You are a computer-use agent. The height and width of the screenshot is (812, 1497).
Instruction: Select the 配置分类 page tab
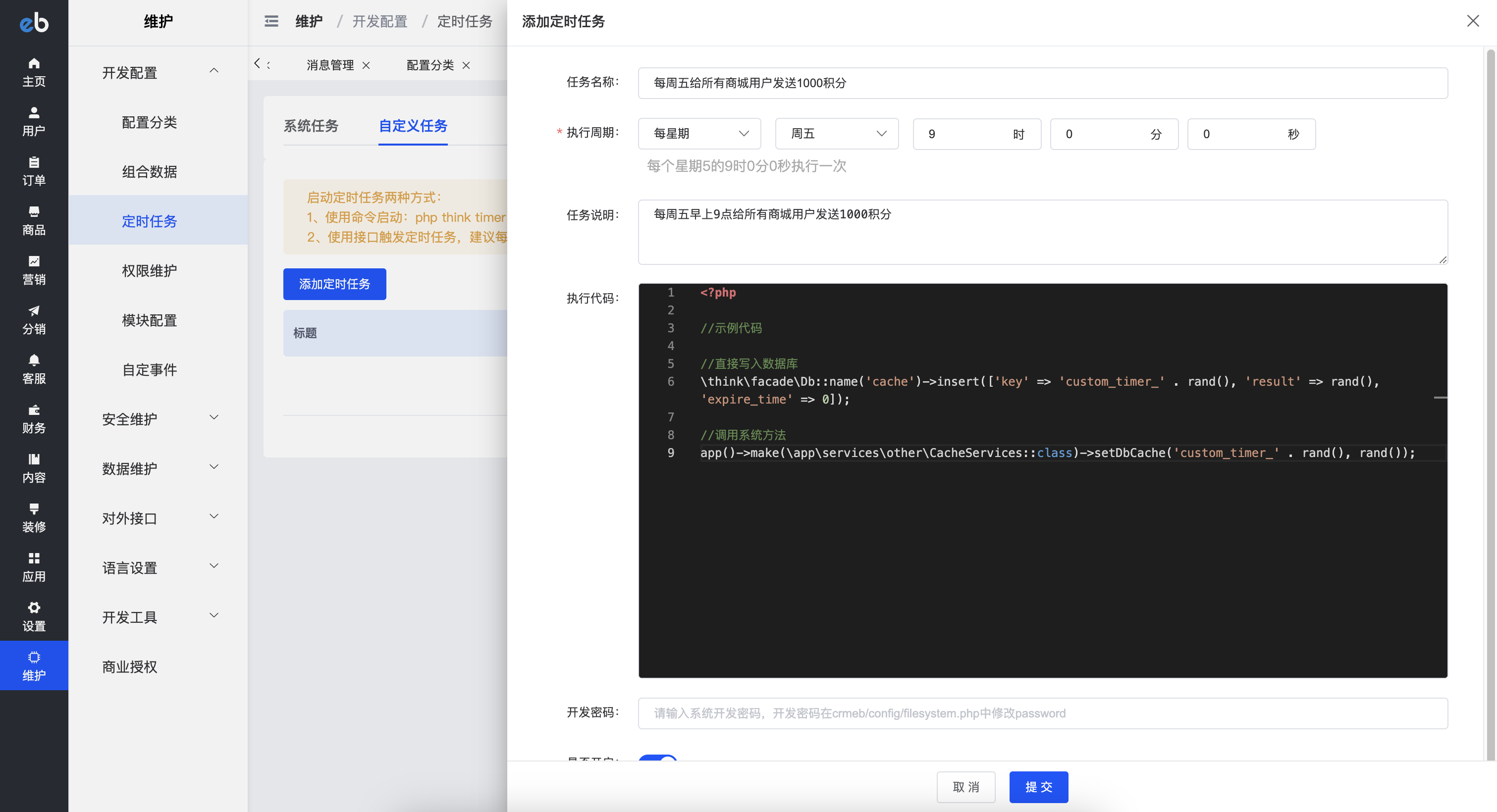pos(430,65)
